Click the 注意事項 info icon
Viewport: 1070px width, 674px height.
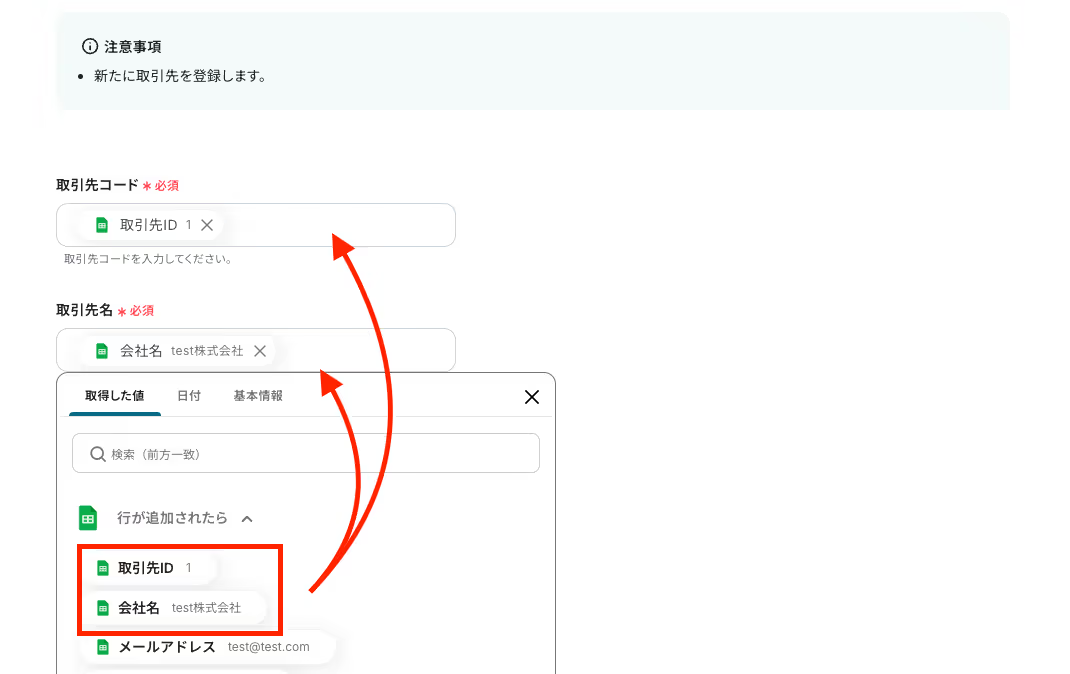(x=90, y=46)
